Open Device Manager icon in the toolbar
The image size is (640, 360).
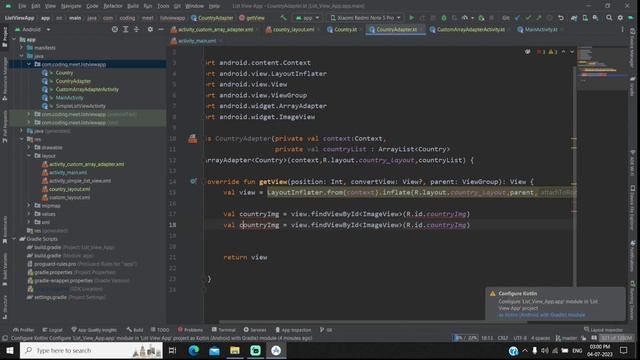585,18
